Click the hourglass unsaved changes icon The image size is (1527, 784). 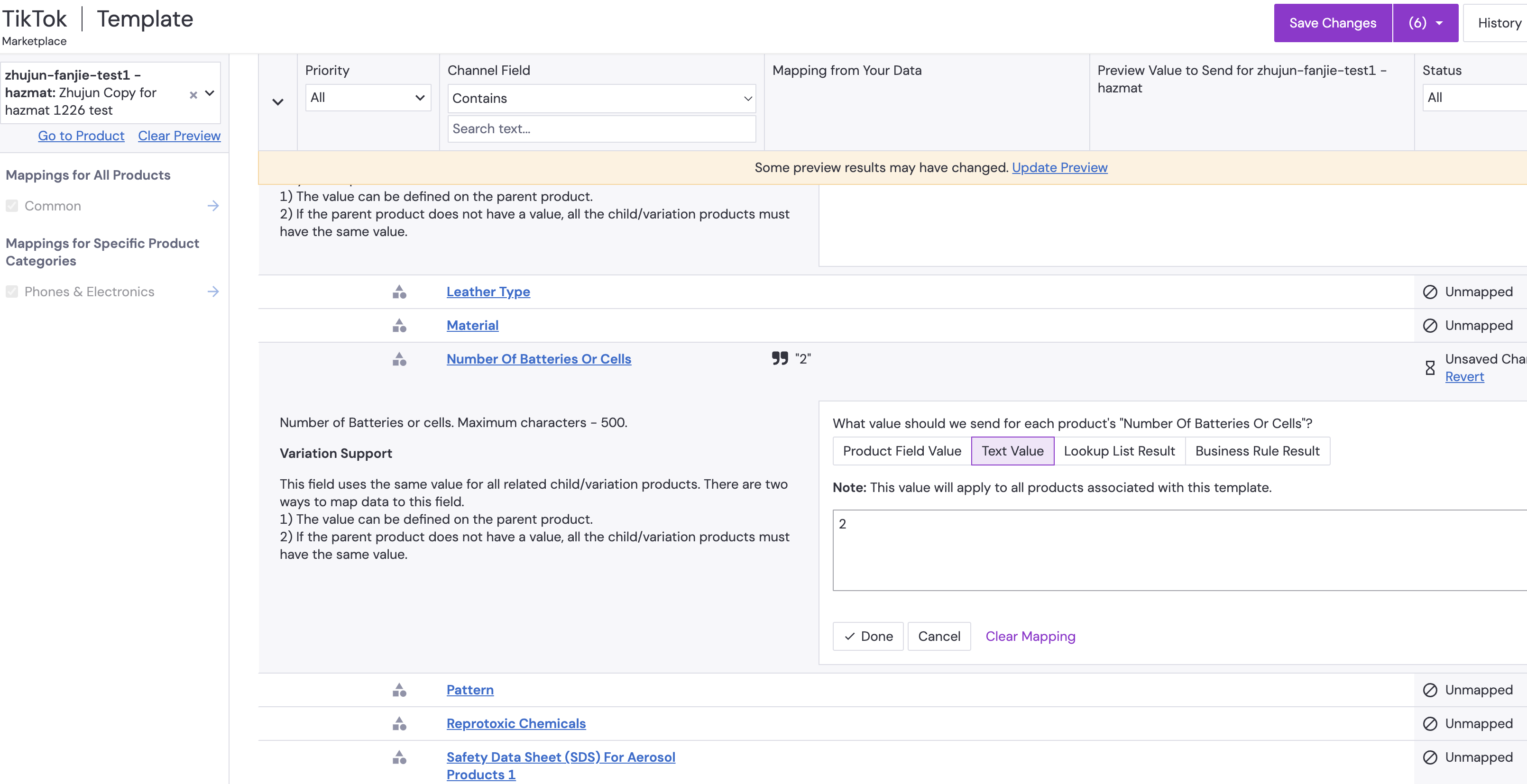[1430, 368]
